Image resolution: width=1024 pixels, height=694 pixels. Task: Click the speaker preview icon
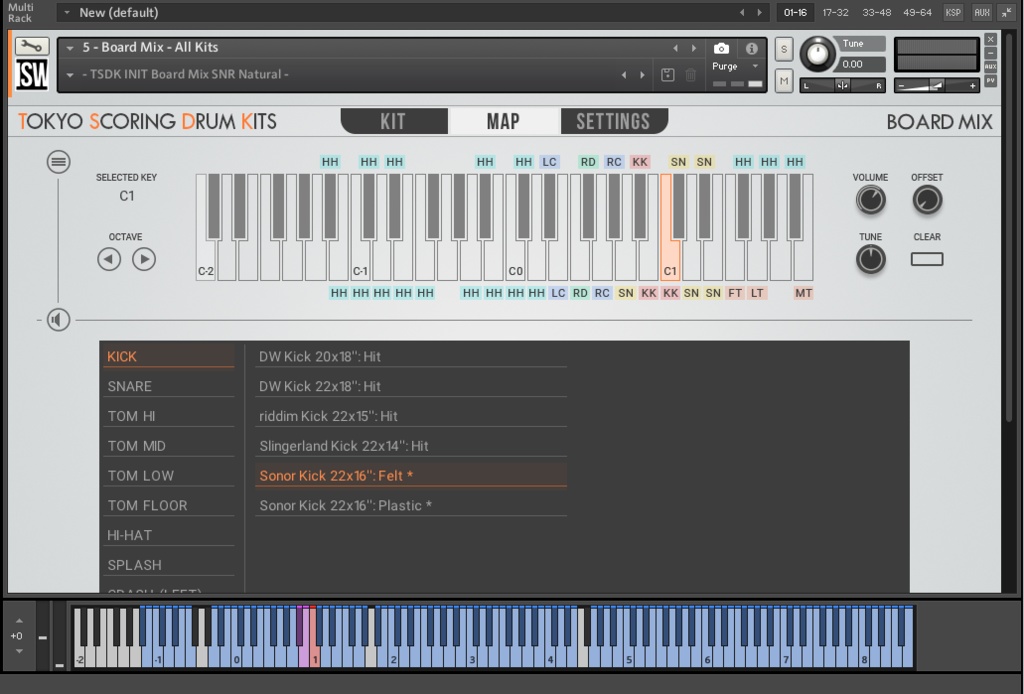tap(58, 319)
